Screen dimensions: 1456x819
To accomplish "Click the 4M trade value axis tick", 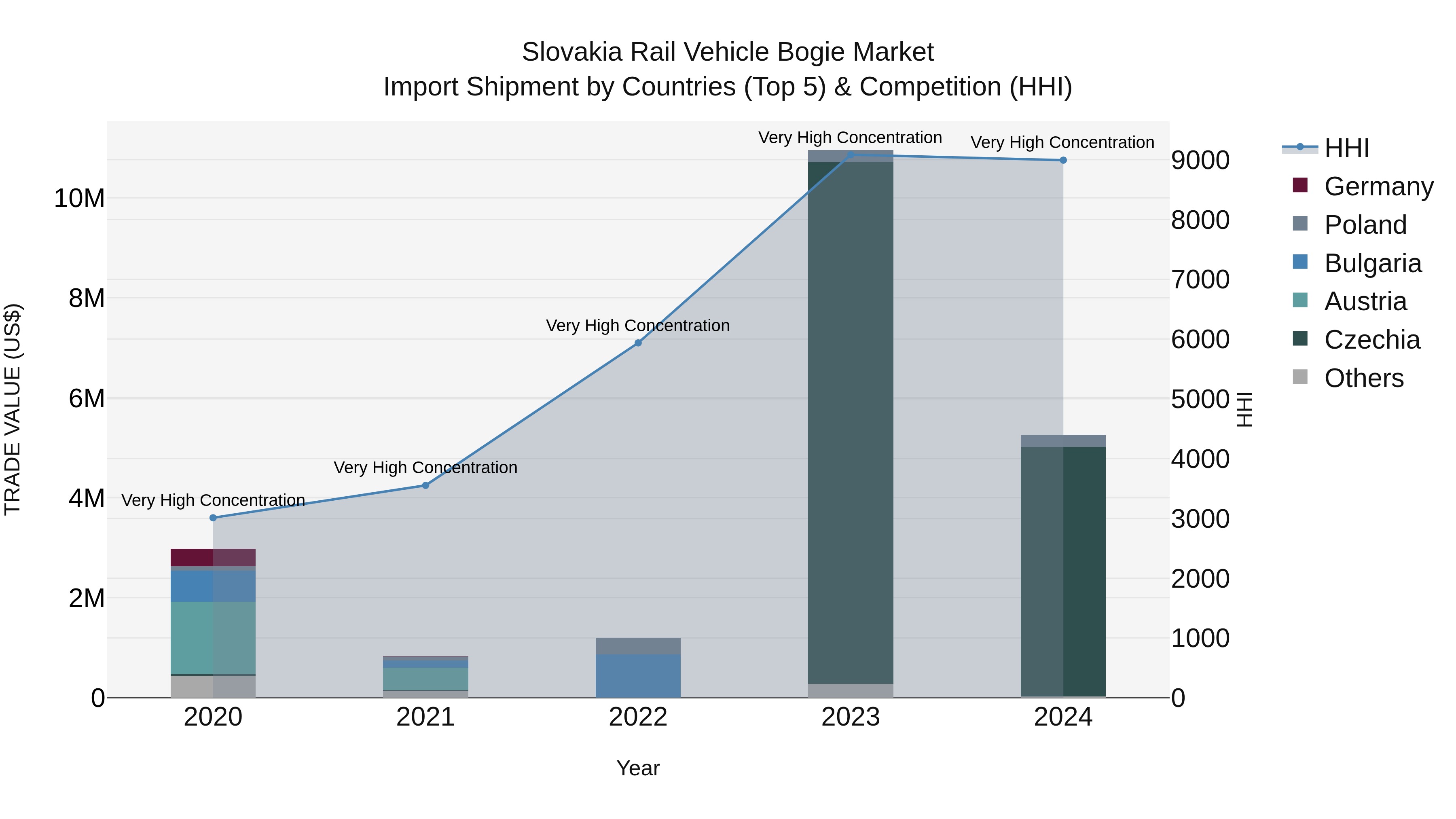I will click(87, 499).
